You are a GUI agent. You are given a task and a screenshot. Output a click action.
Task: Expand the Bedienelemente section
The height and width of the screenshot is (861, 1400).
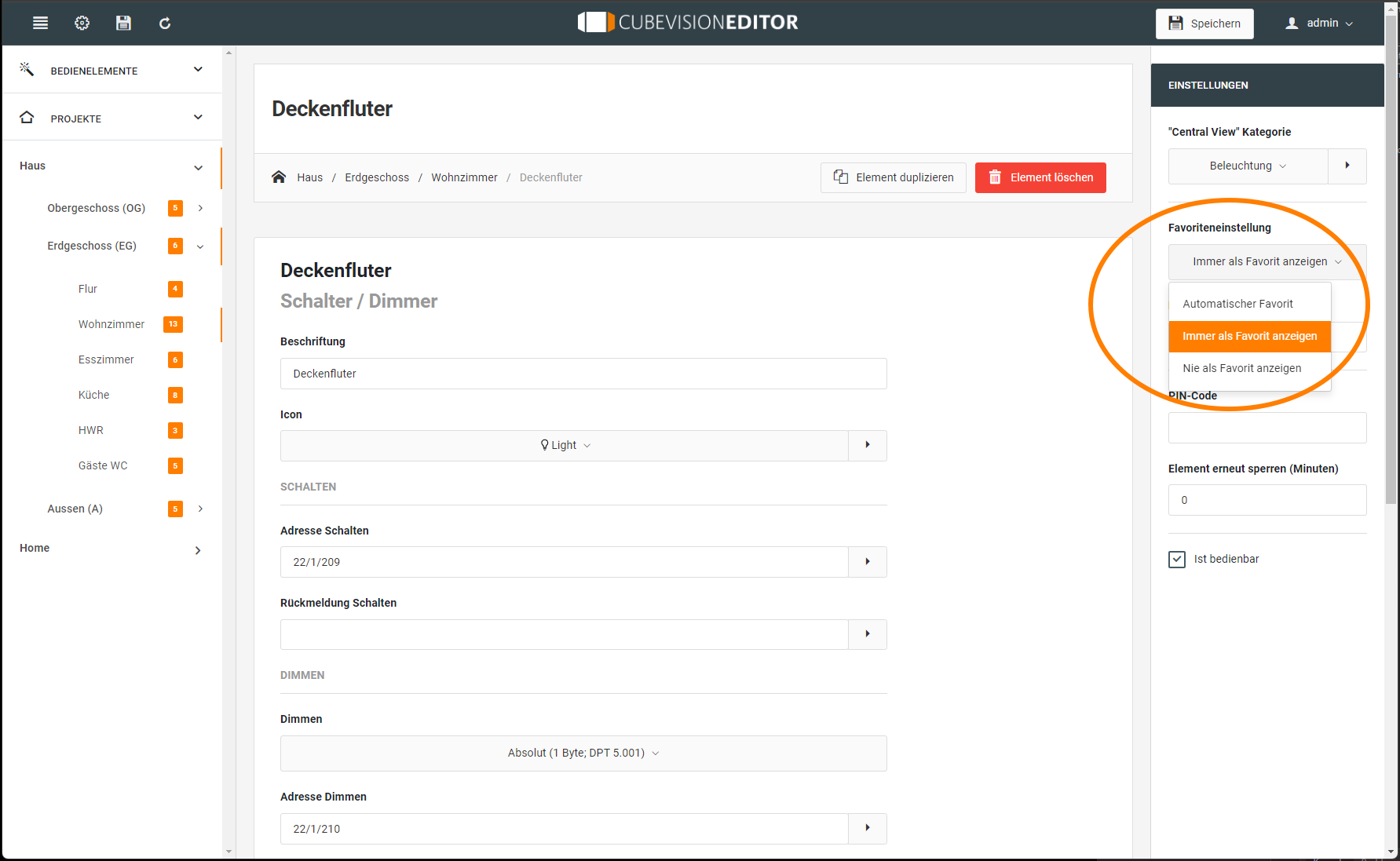pyautogui.click(x=198, y=70)
